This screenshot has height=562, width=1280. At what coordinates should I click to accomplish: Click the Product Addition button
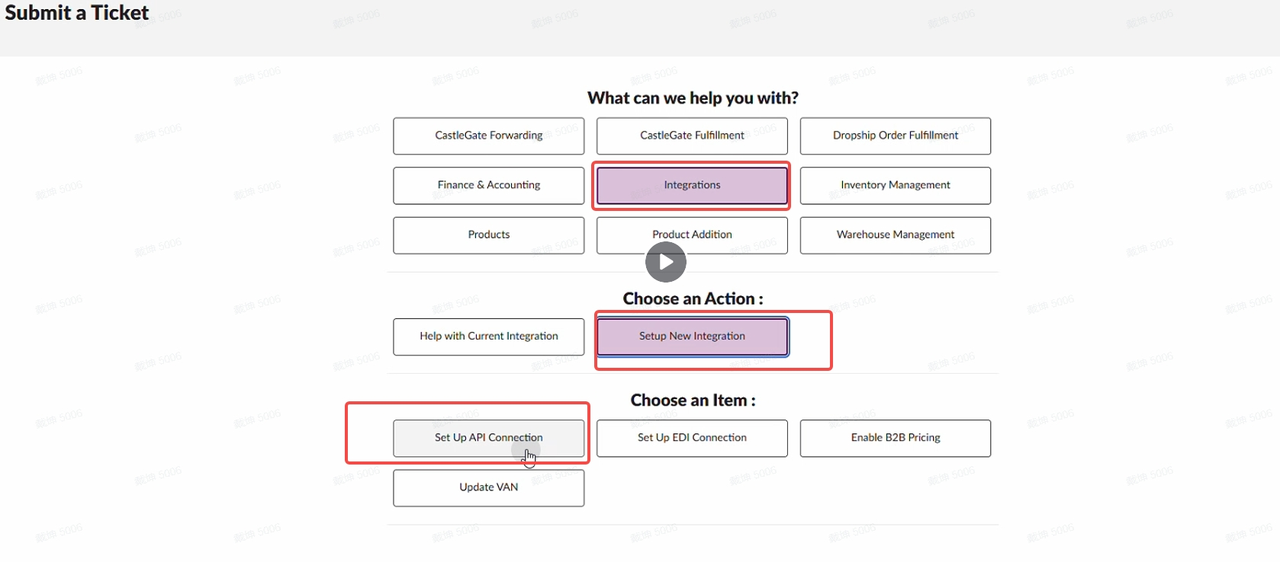pos(692,235)
